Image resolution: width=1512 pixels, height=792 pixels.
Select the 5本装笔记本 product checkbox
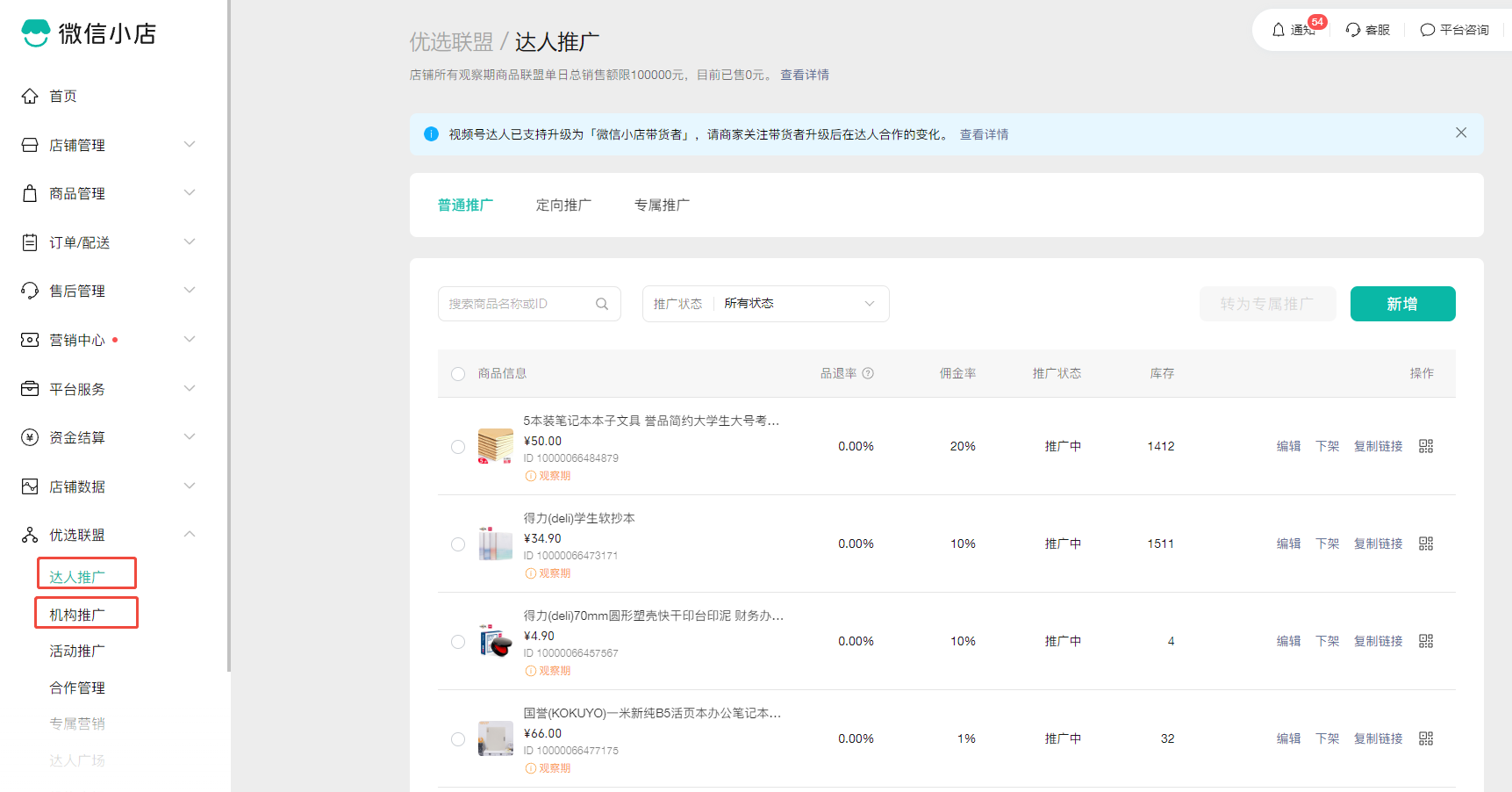[x=458, y=447]
